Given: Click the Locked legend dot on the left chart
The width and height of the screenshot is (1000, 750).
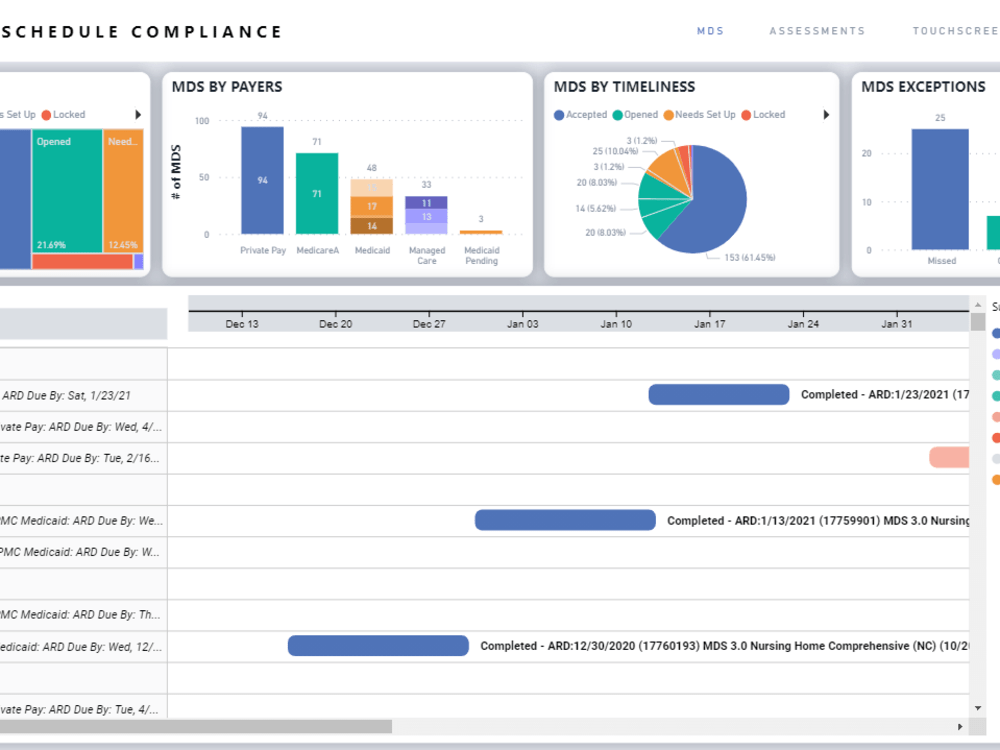Looking at the screenshot, I should pyautogui.click(x=46, y=114).
